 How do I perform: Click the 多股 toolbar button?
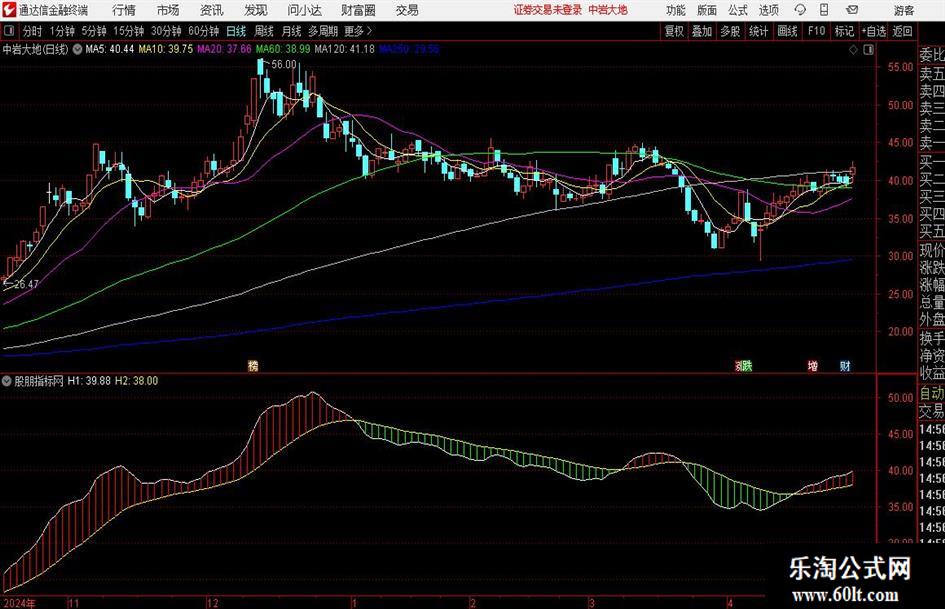[730, 31]
